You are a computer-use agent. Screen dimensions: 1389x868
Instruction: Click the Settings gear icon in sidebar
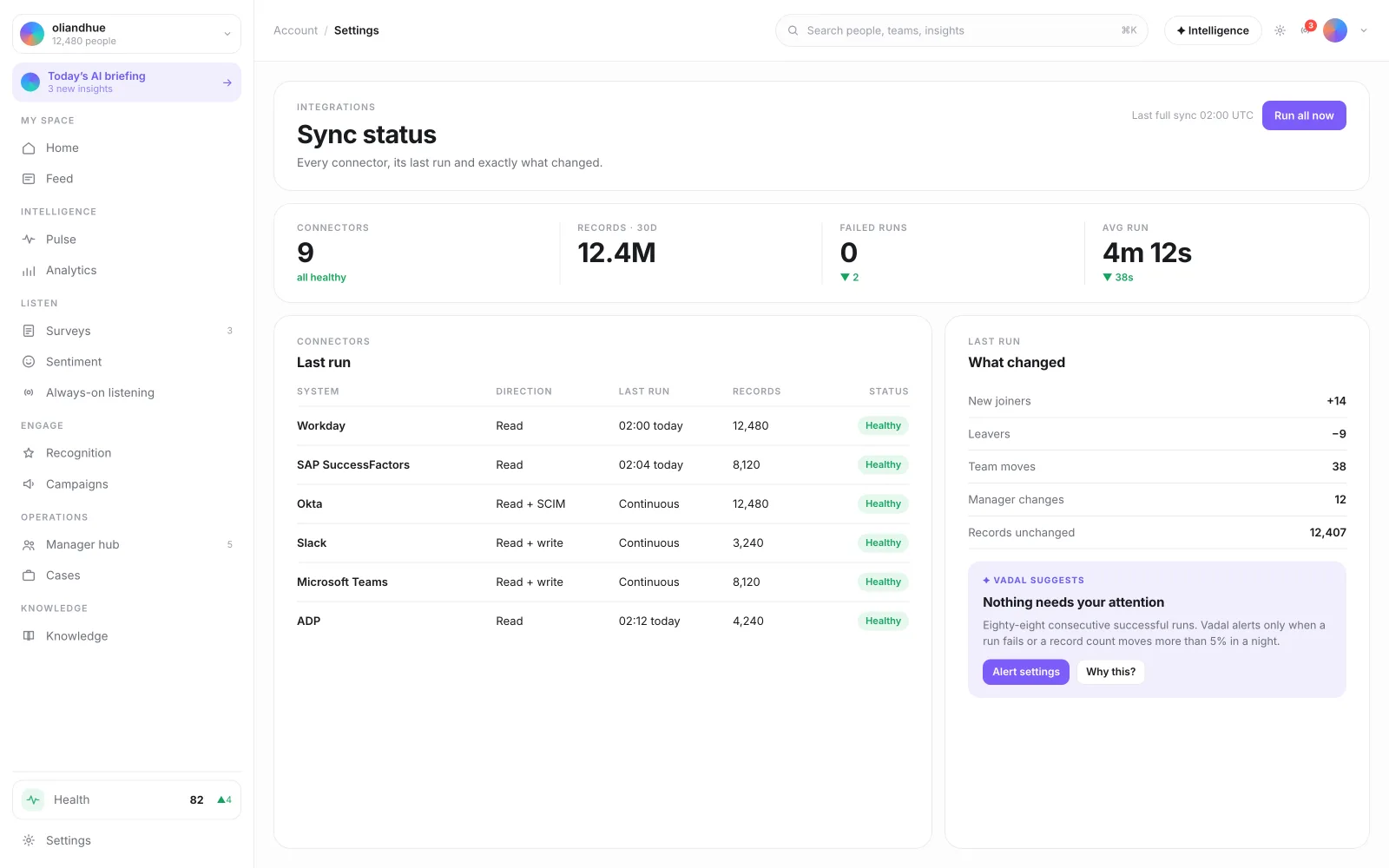29,841
